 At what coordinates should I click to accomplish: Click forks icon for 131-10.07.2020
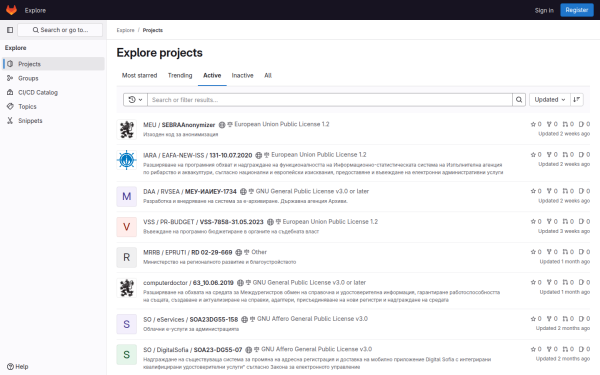click(x=549, y=155)
